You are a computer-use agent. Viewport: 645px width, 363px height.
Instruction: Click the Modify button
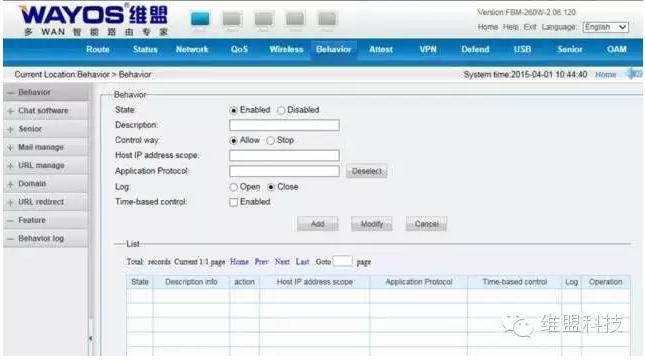click(x=372, y=224)
